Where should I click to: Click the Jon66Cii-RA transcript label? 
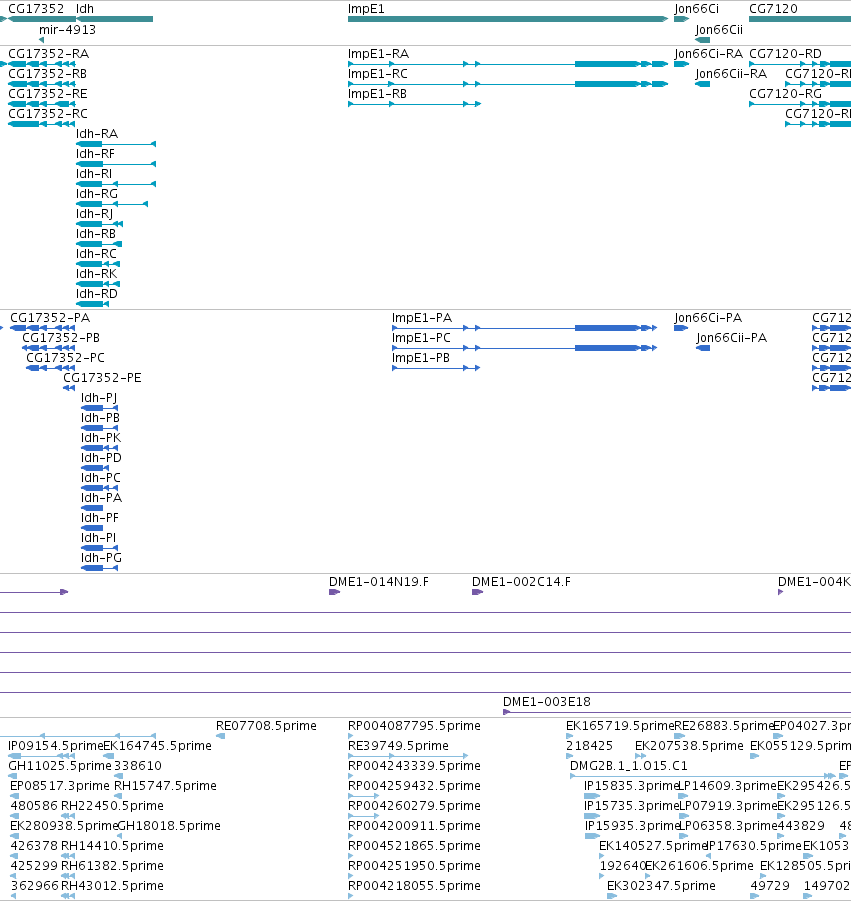(x=731, y=74)
